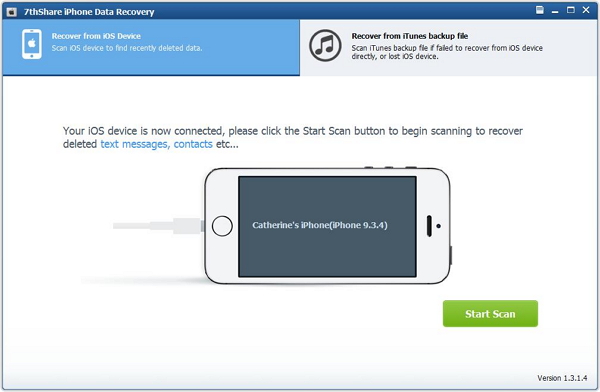Click the Version 1.3.1.4 label
The image size is (600, 392).
click(562, 378)
